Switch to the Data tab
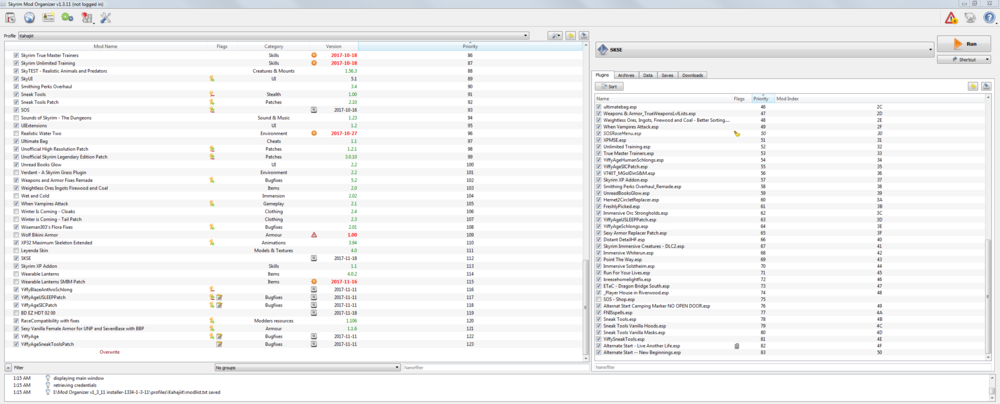 [647, 75]
